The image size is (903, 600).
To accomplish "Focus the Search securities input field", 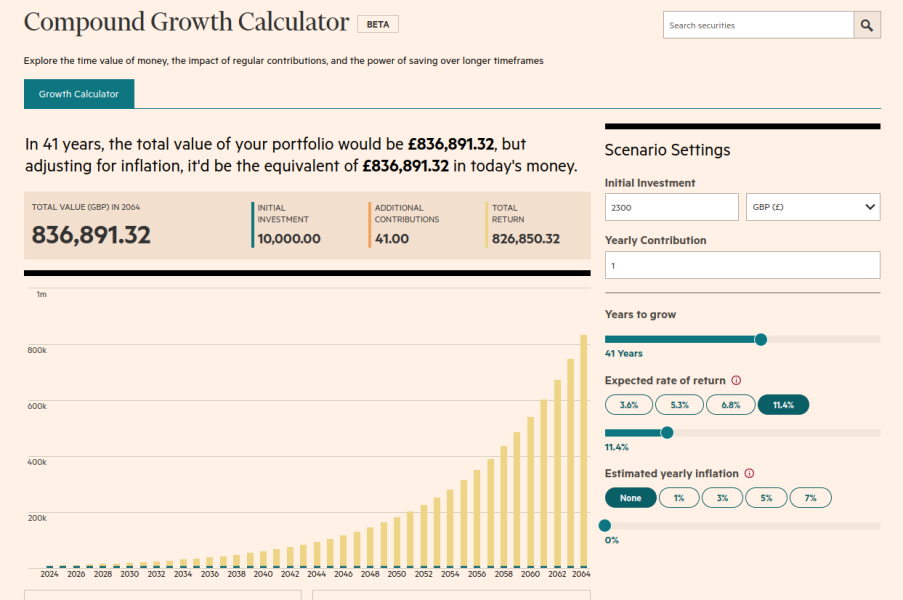I will point(758,25).
